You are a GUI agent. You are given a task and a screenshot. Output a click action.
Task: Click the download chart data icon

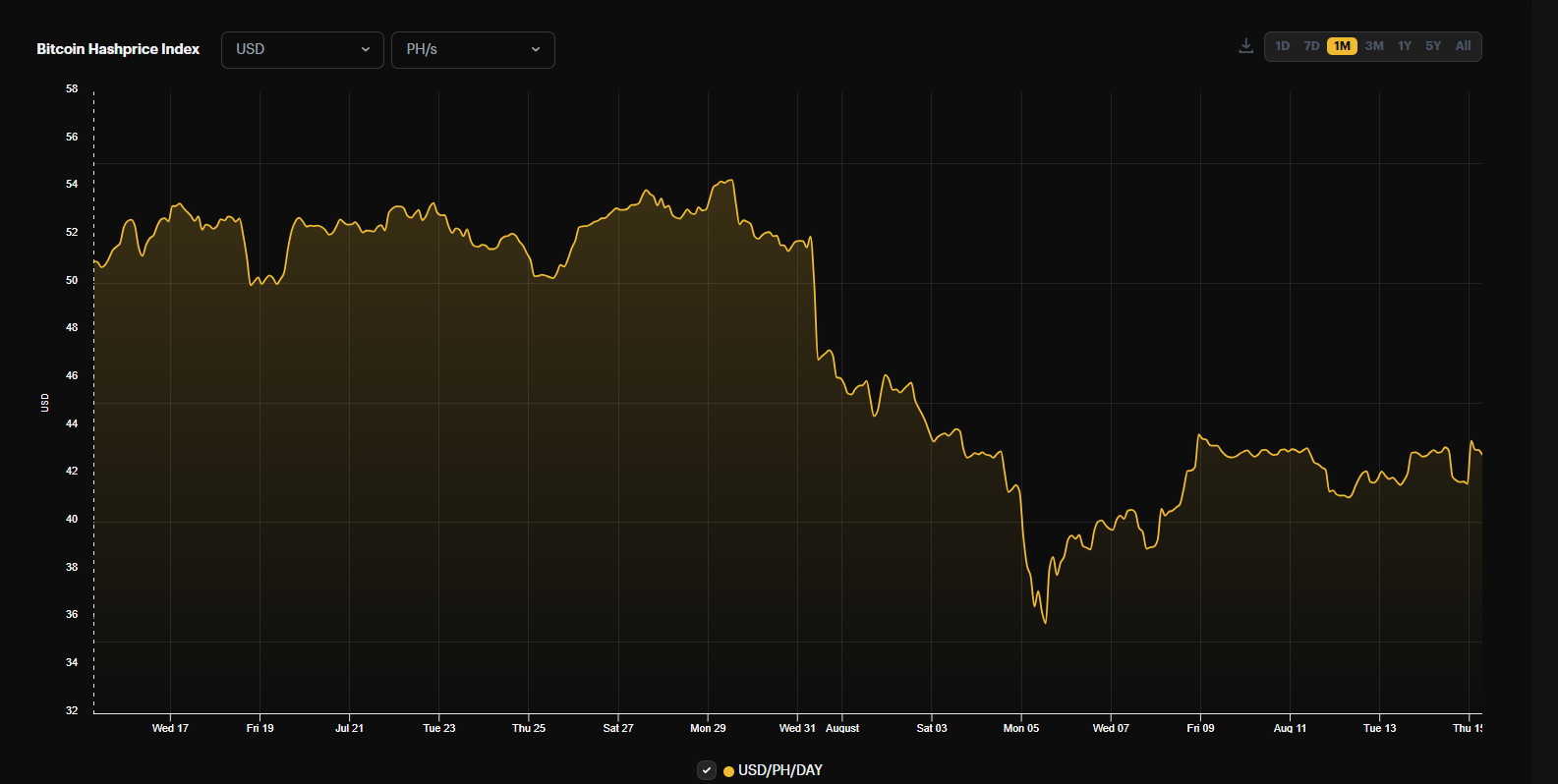click(x=1245, y=46)
